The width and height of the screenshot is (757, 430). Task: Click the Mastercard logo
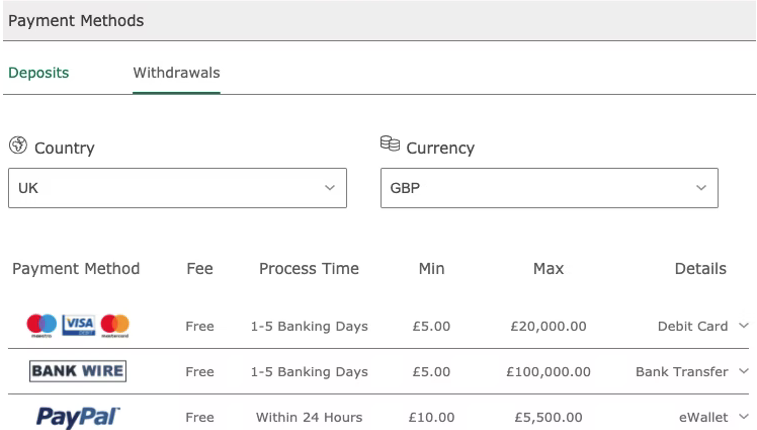pos(115,325)
